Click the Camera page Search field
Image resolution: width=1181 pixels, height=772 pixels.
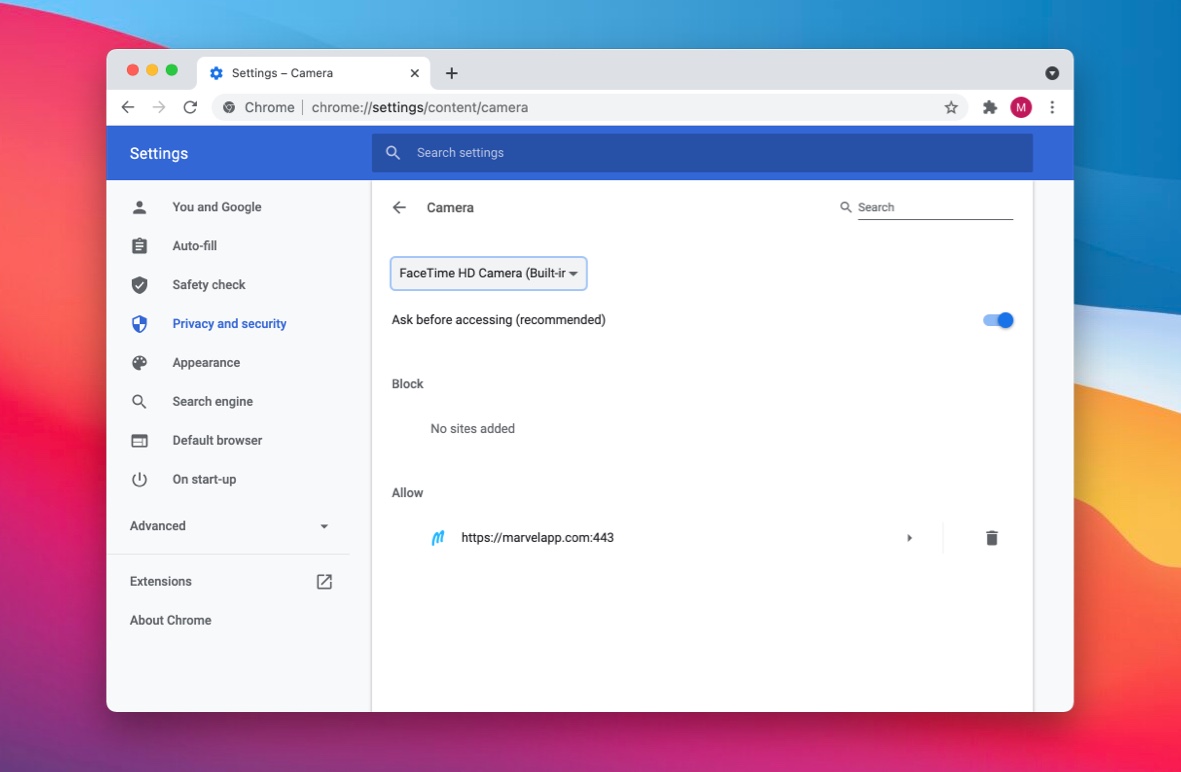click(x=935, y=207)
